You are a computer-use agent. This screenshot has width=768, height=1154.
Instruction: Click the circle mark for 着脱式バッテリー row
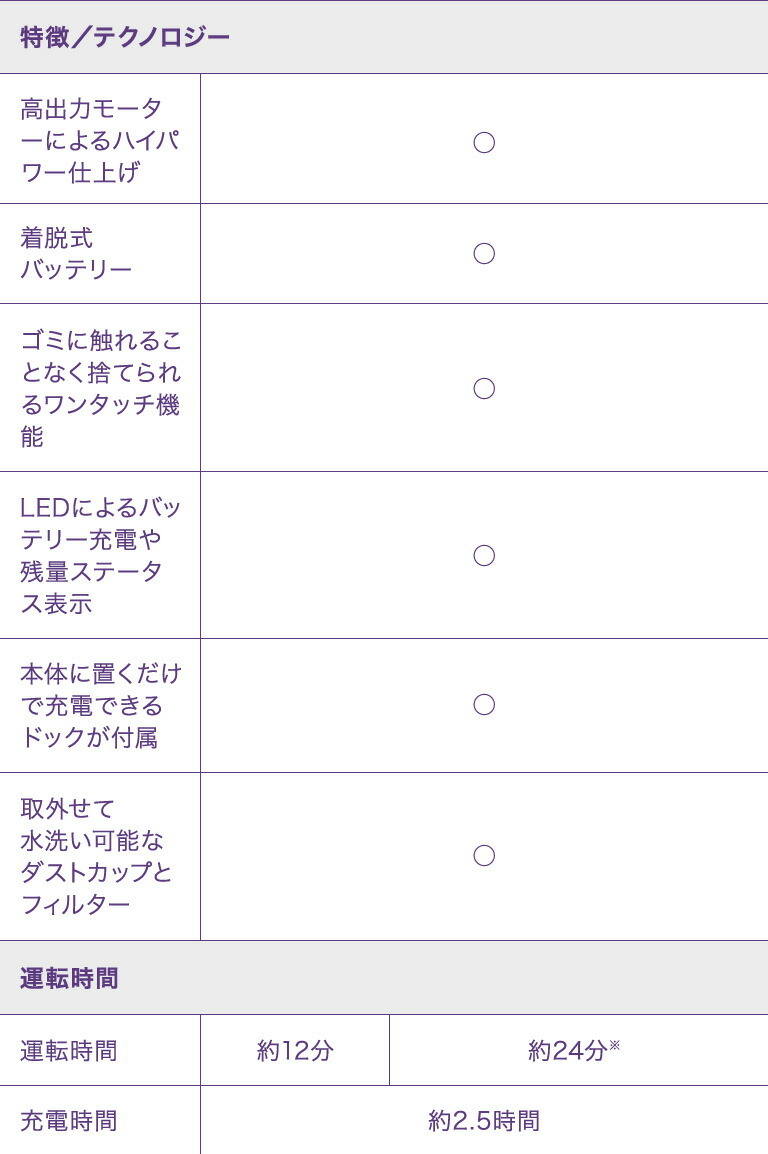[x=484, y=254]
